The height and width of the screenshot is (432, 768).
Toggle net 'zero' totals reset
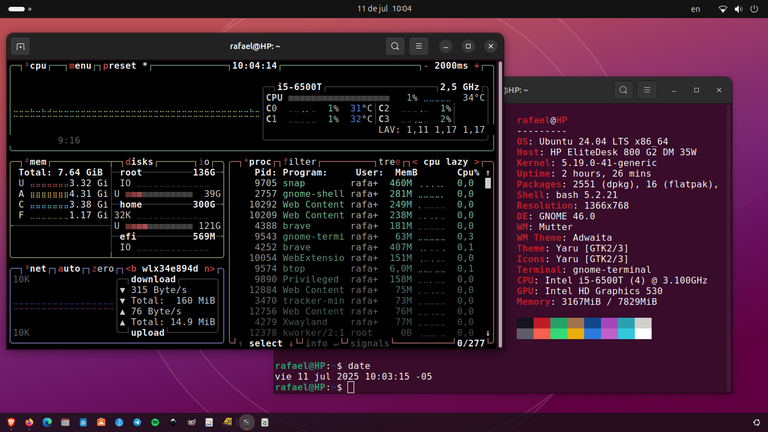(x=103, y=268)
